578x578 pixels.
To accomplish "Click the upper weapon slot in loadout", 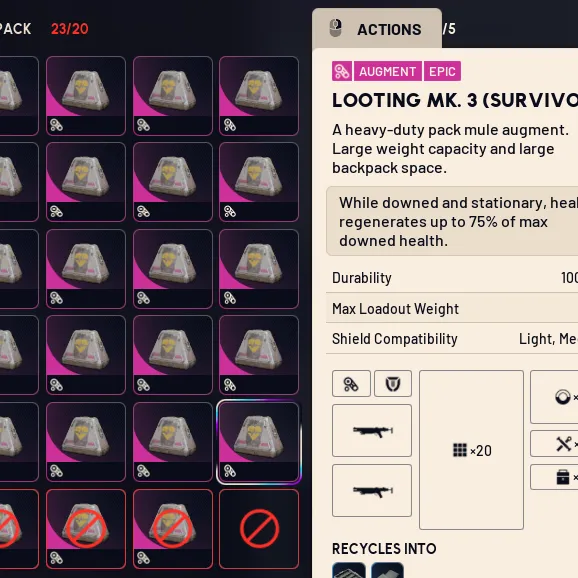I will (372, 431).
